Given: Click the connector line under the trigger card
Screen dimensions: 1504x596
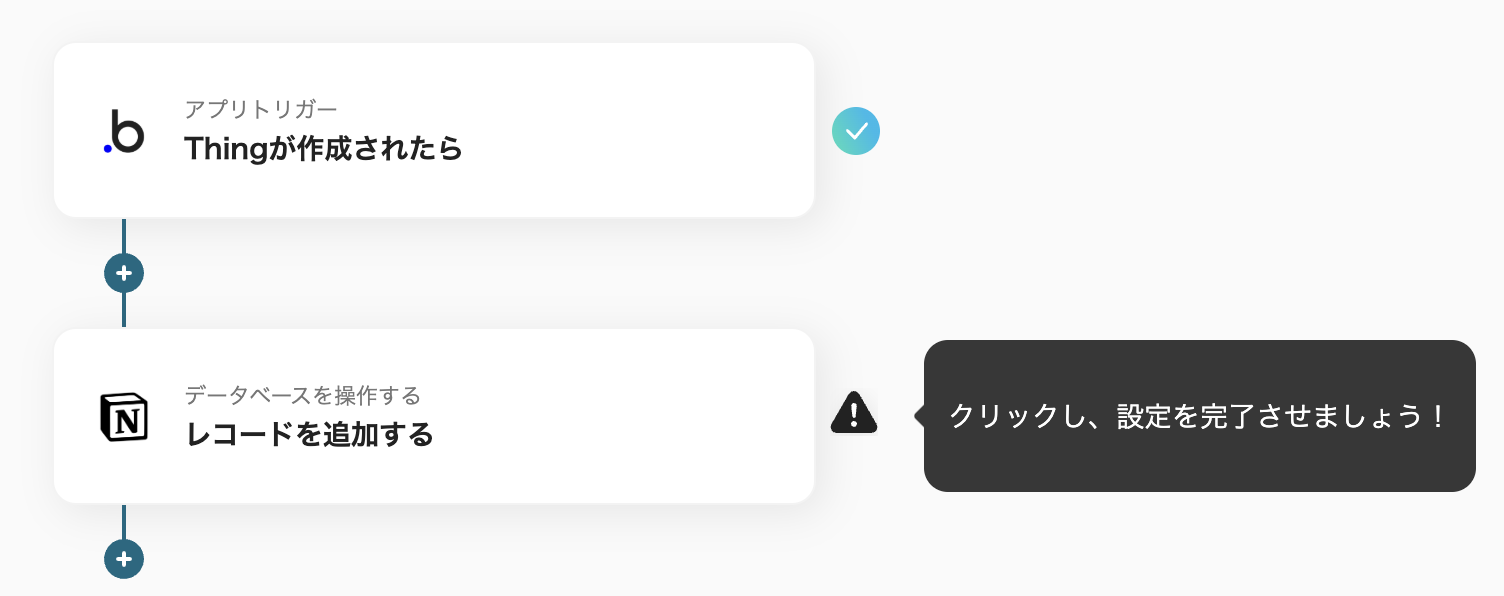Looking at the screenshot, I should [x=124, y=235].
